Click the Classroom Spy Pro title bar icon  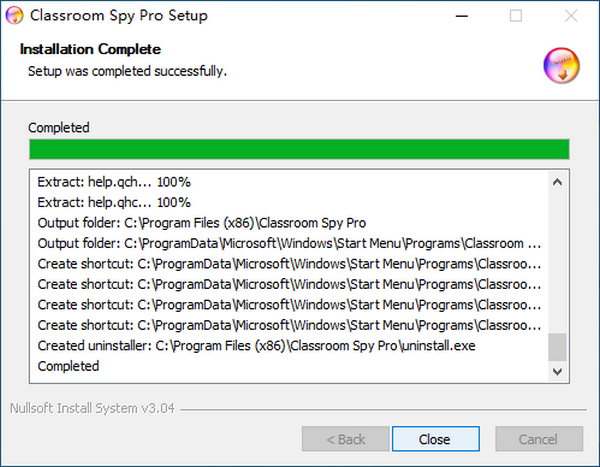click(14, 16)
